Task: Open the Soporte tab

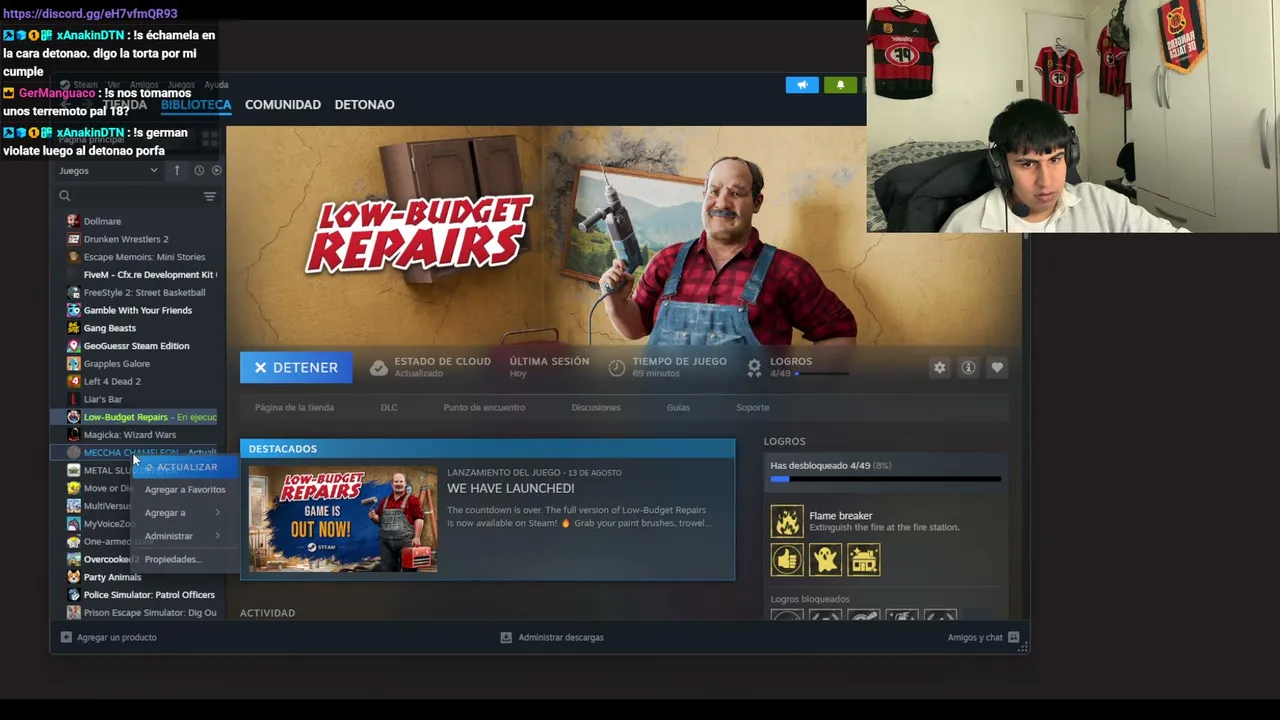Action: coord(753,407)
